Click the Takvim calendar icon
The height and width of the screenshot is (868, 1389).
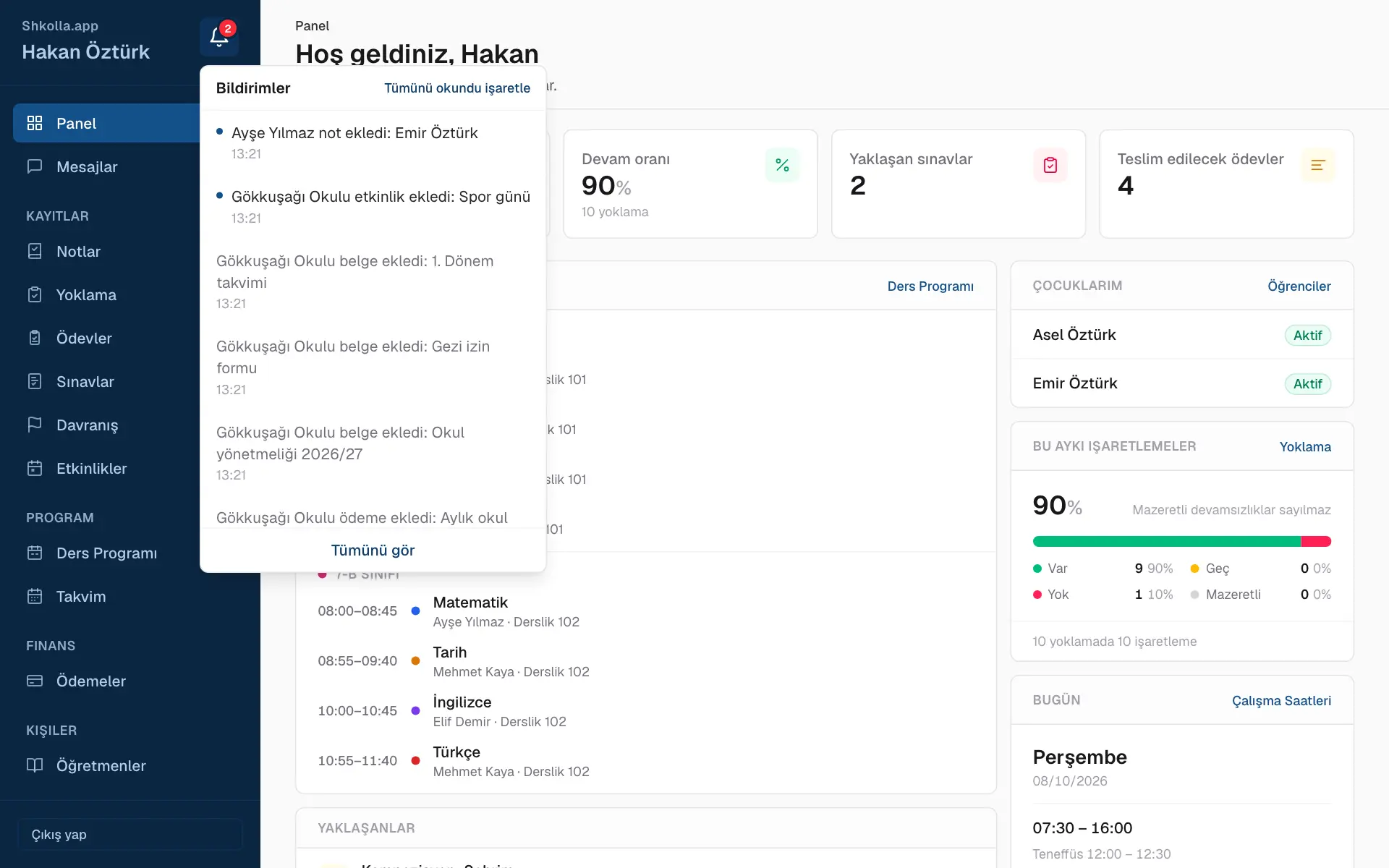pyautogui.click(x=35, y=596)
